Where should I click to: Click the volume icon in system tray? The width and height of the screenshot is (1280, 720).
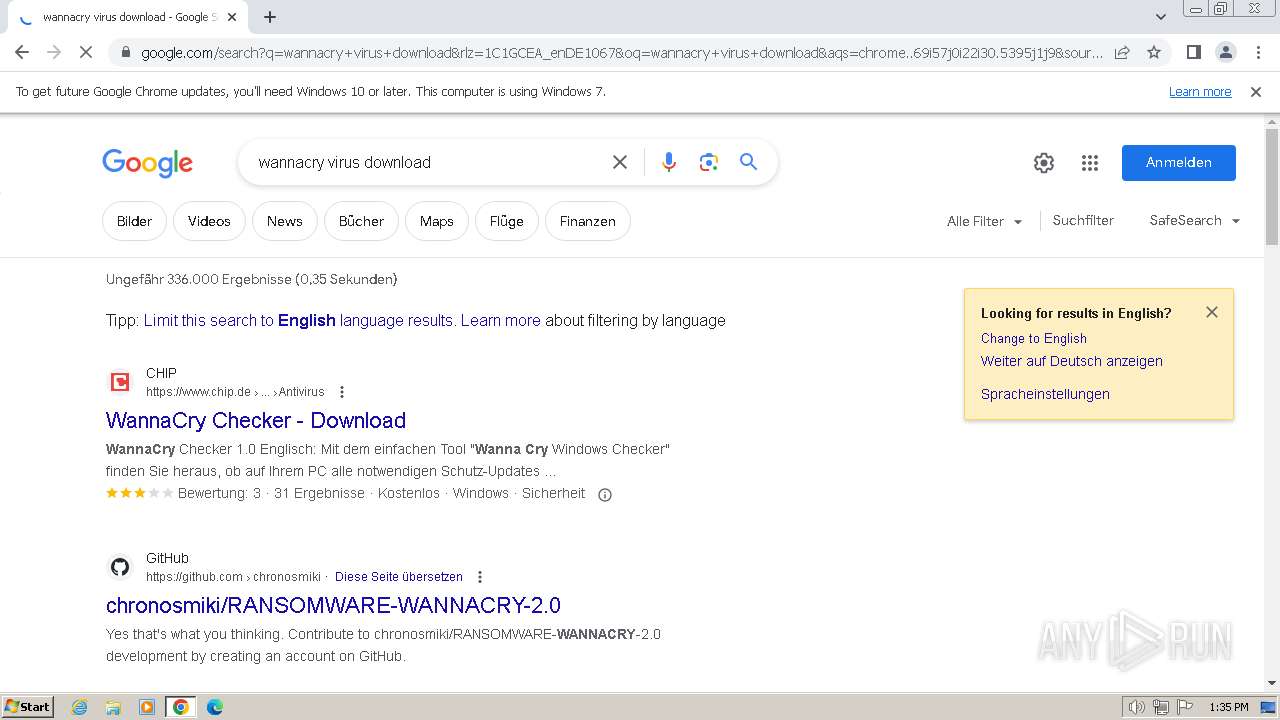tap(1137, 707)
